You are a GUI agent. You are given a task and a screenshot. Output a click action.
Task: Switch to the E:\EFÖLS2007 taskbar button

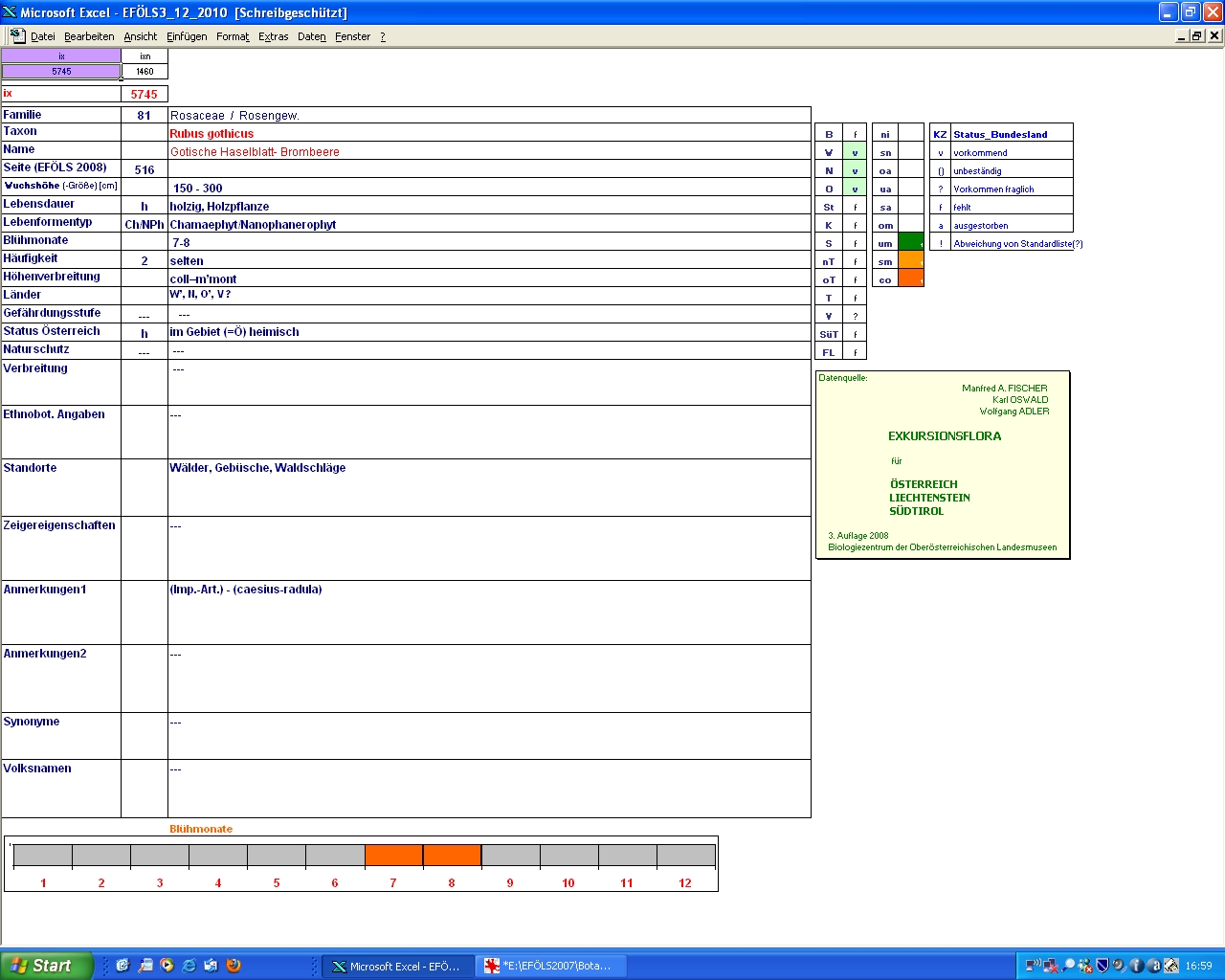click(550, 967)
